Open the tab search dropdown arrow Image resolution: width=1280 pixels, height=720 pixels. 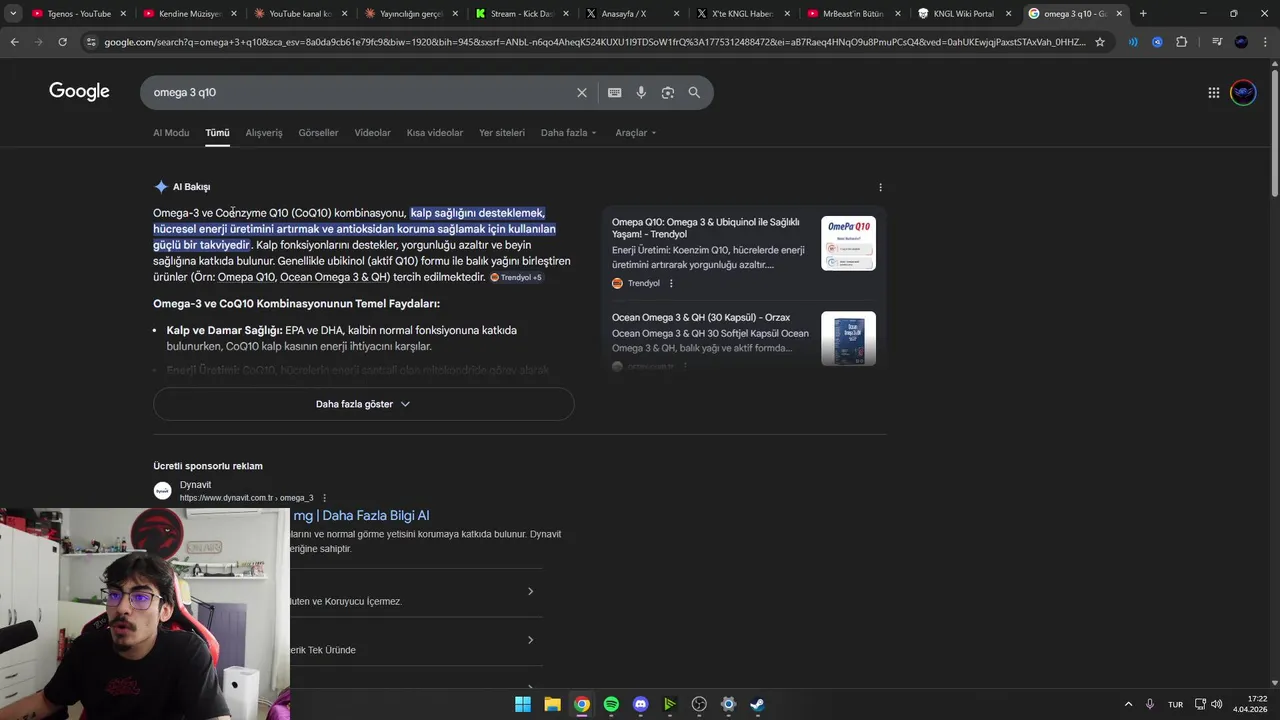pos(13,14)
